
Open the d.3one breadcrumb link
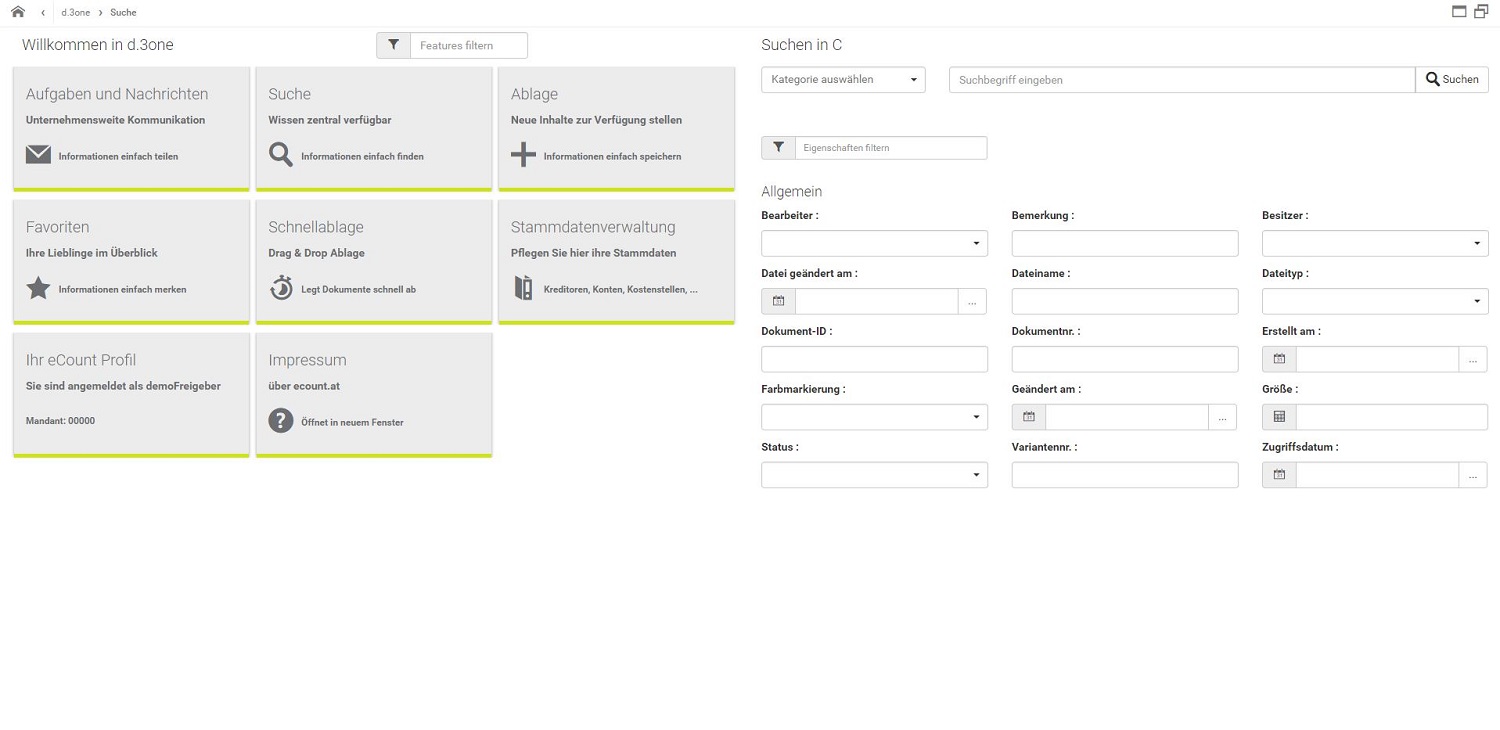(75, 12)
